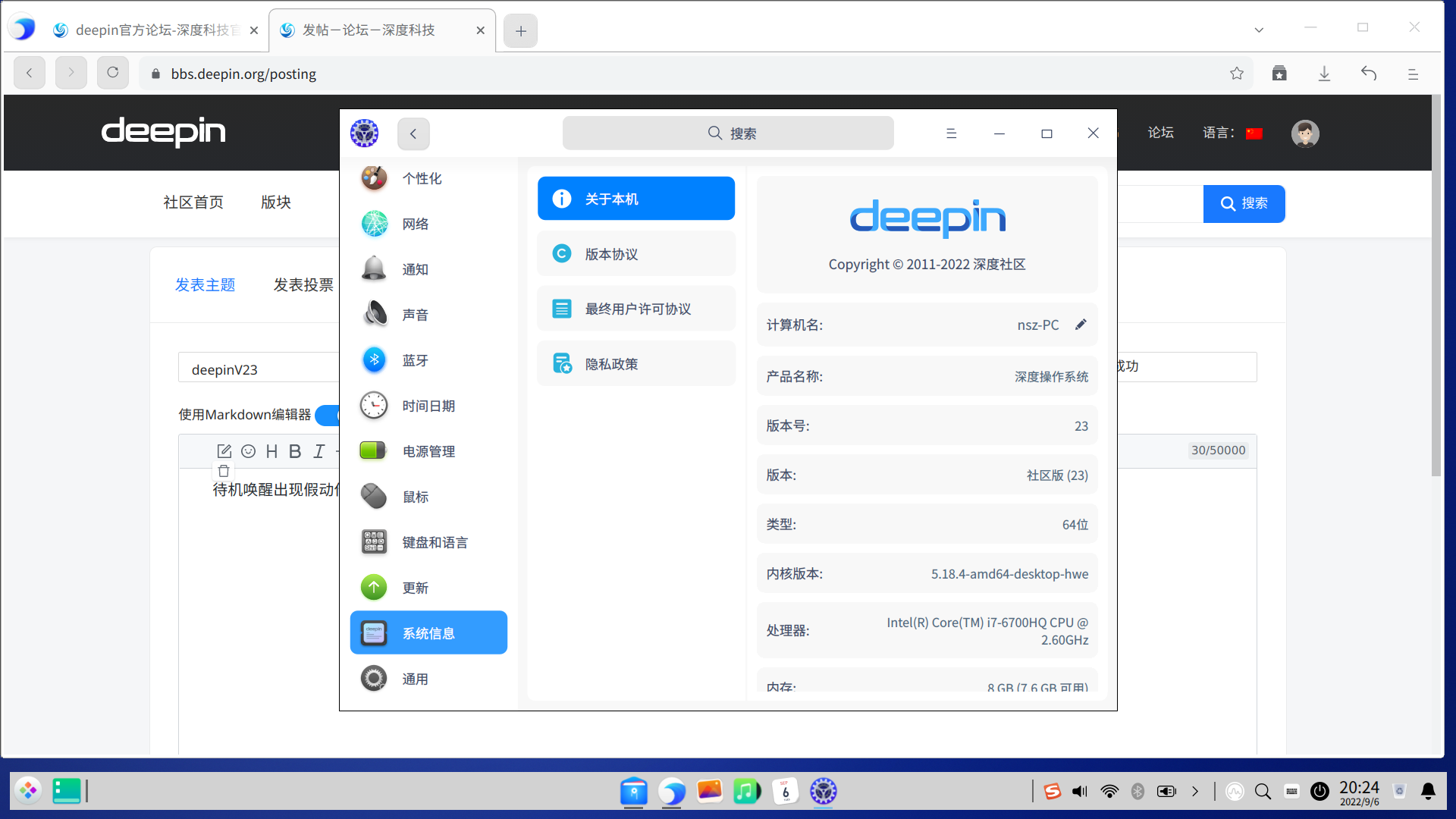
Task: Switch to the 发表投票 tab
Action: [303, 284]
